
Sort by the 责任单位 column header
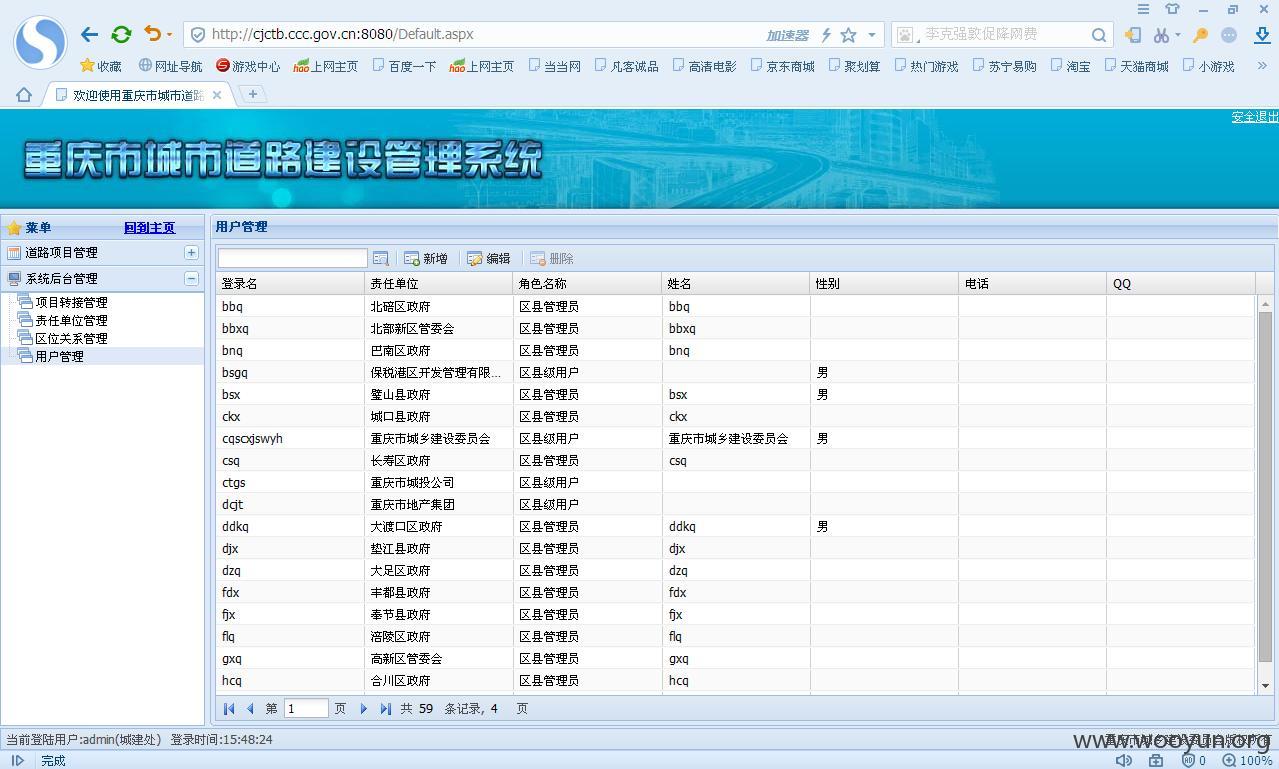point(439,283)
